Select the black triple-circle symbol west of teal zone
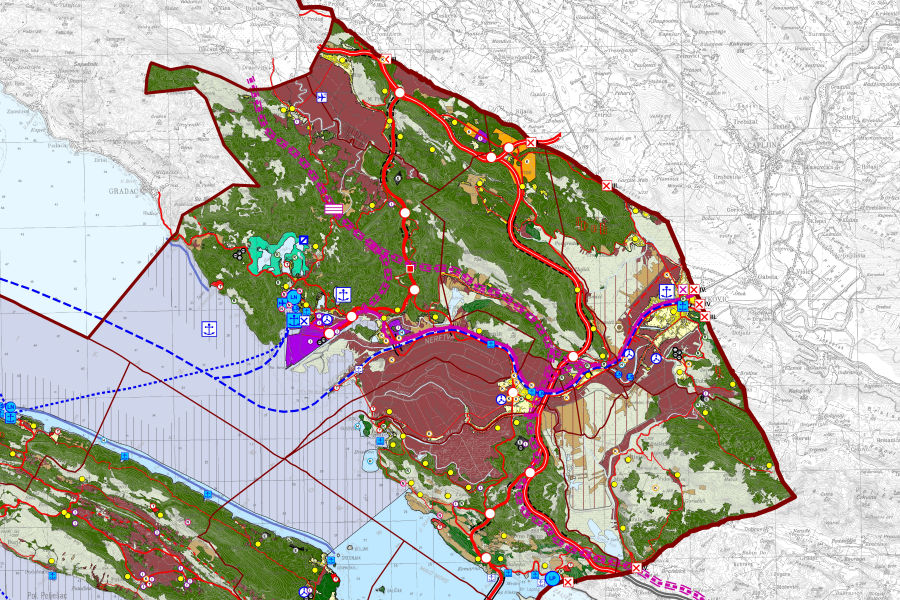 click(x=238, y=254)
